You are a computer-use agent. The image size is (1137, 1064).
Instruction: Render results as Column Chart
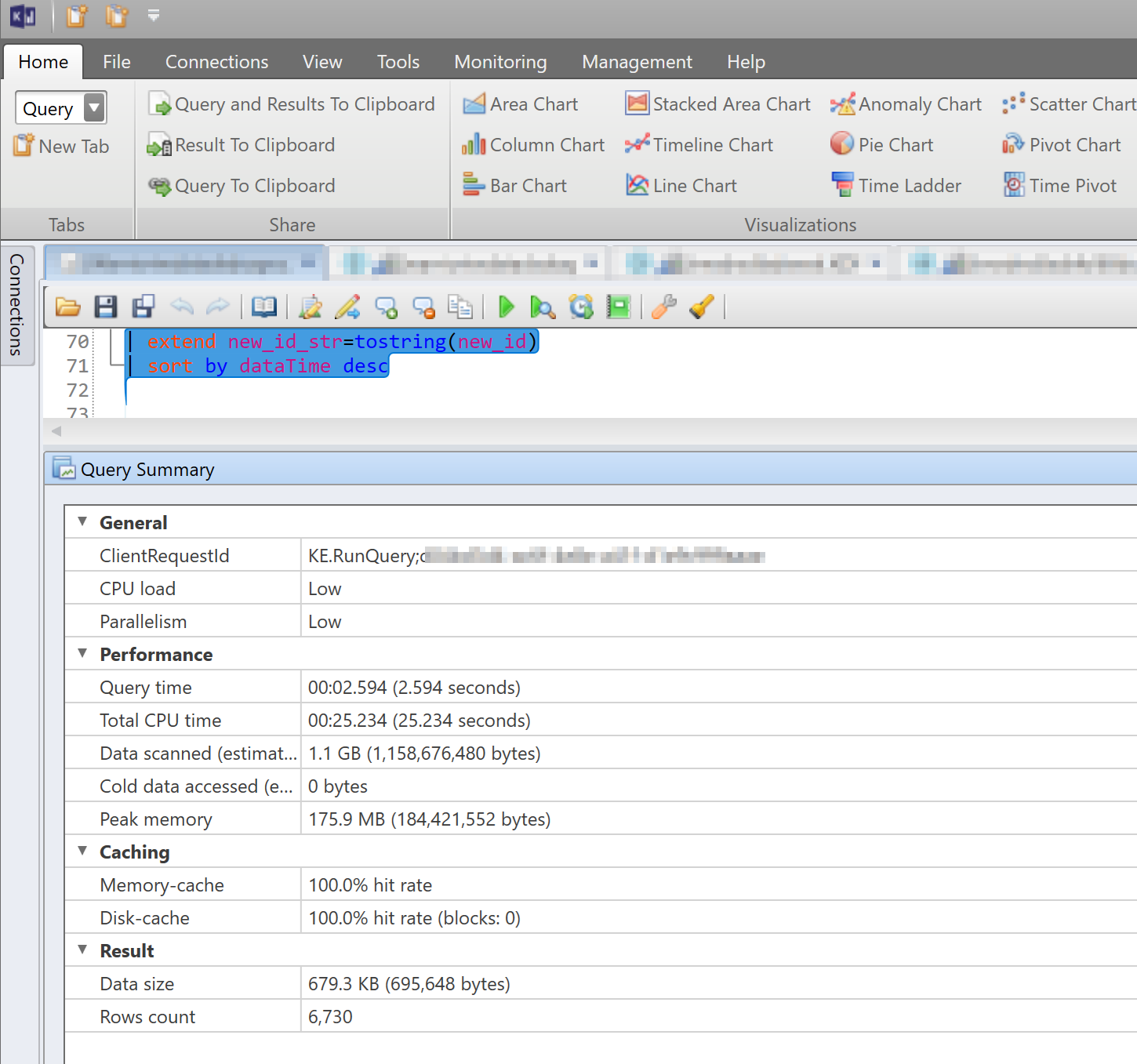533,145
